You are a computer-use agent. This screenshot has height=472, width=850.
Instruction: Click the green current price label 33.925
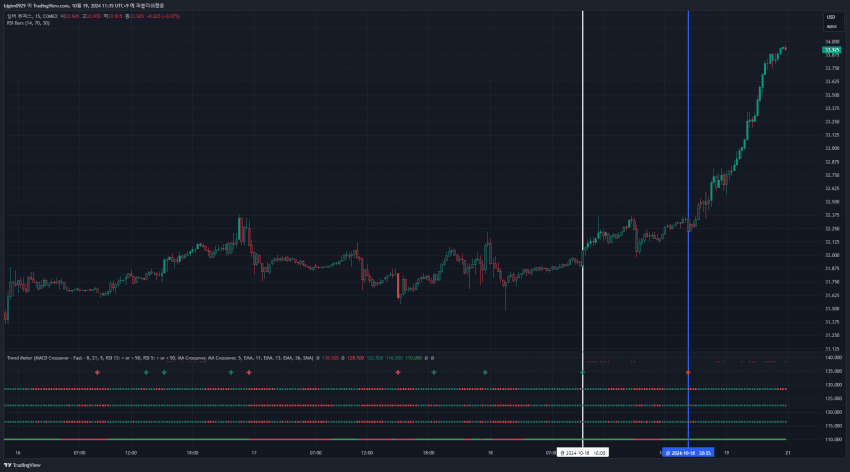[830, 49]
